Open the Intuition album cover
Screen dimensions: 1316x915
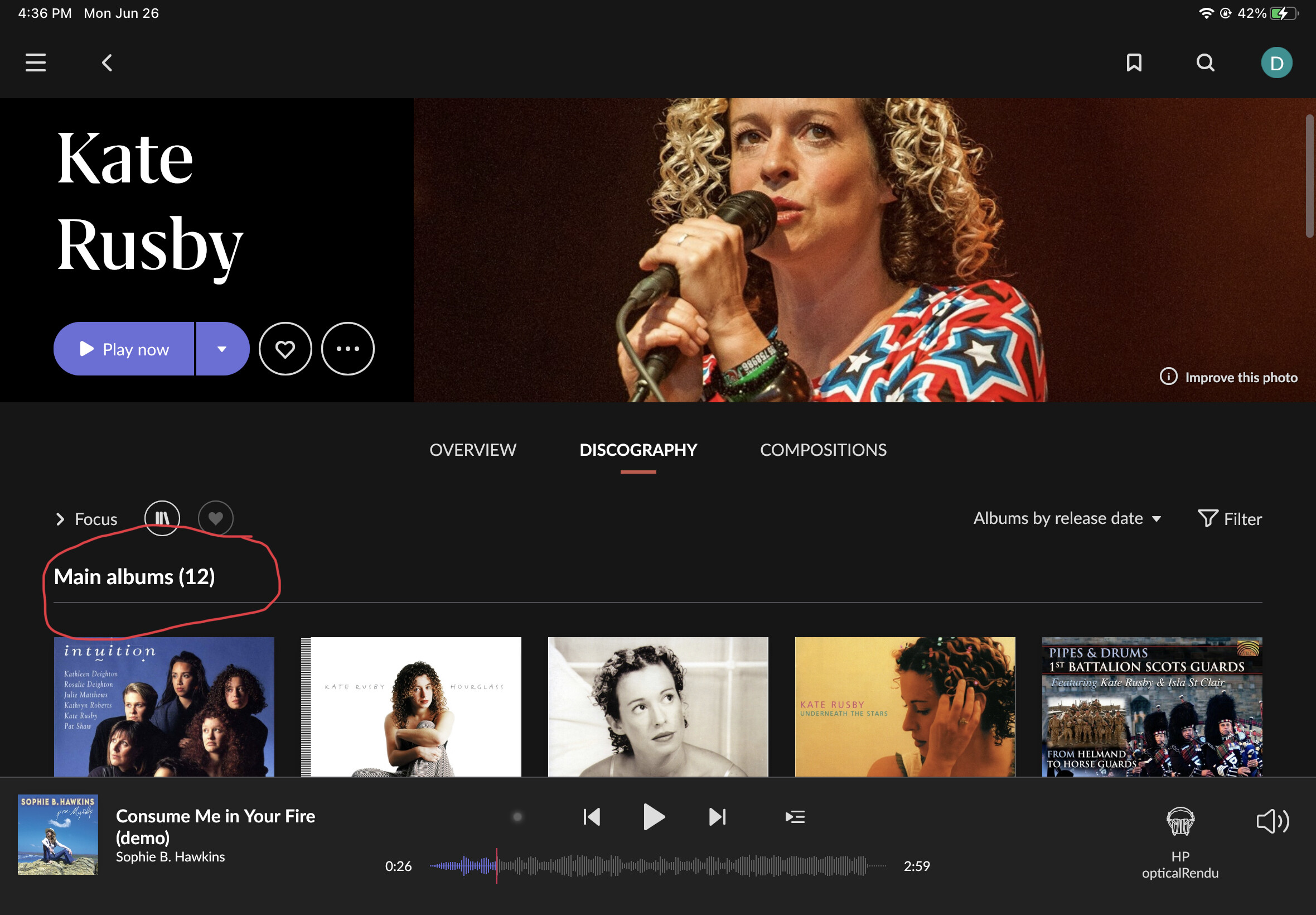click(164, 707)
